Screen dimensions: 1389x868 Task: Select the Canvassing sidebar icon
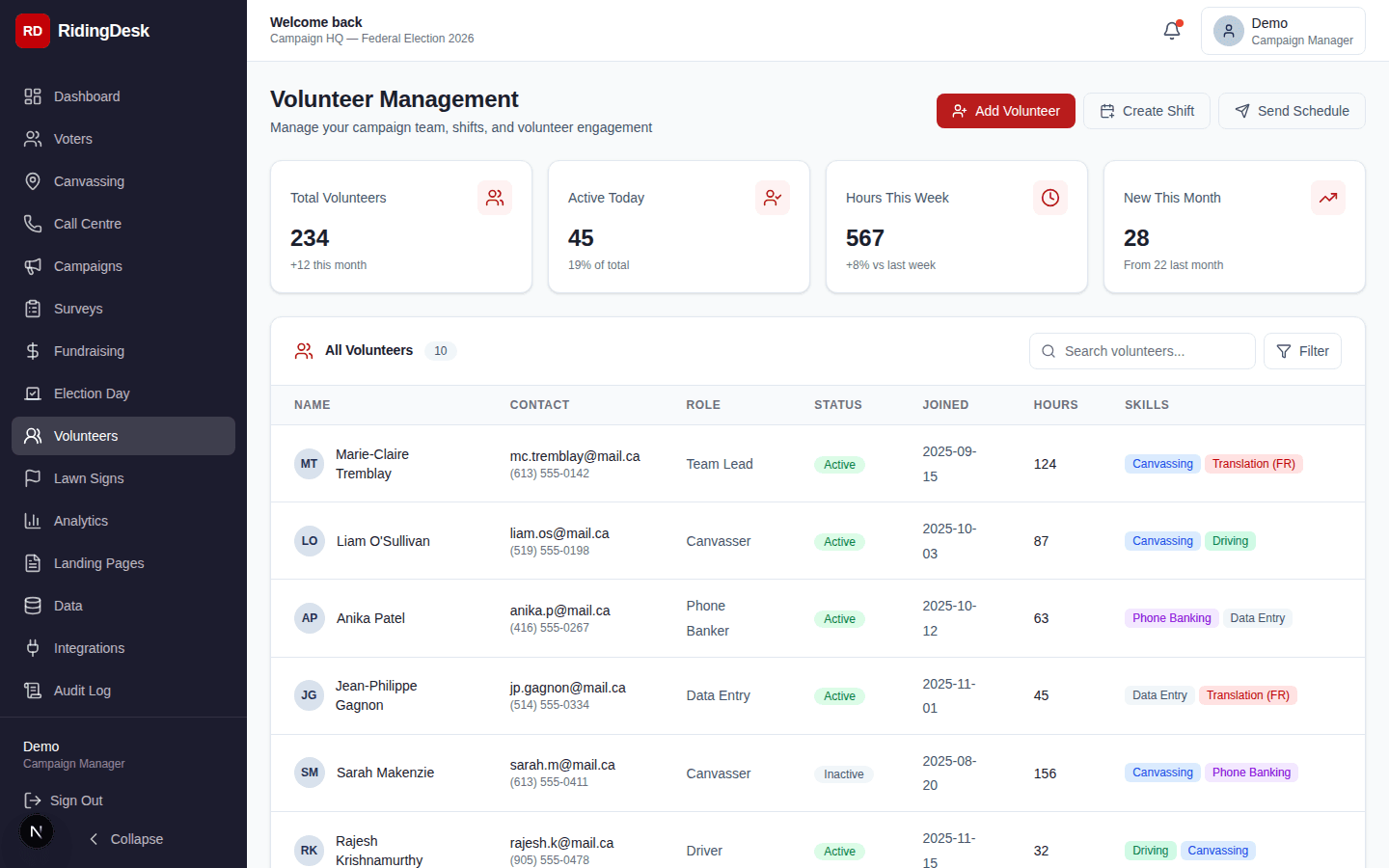pyautogui.click(x=33, y=181)
